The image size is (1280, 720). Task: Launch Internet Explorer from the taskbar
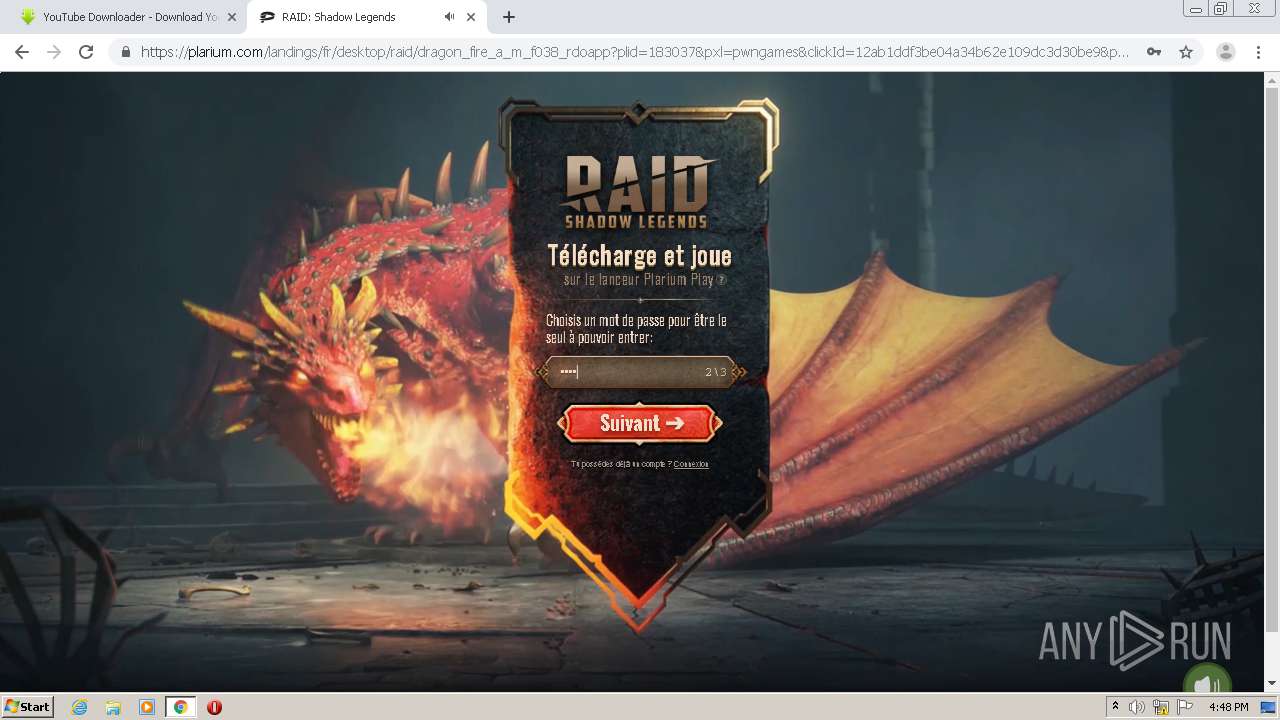[79, 707]
